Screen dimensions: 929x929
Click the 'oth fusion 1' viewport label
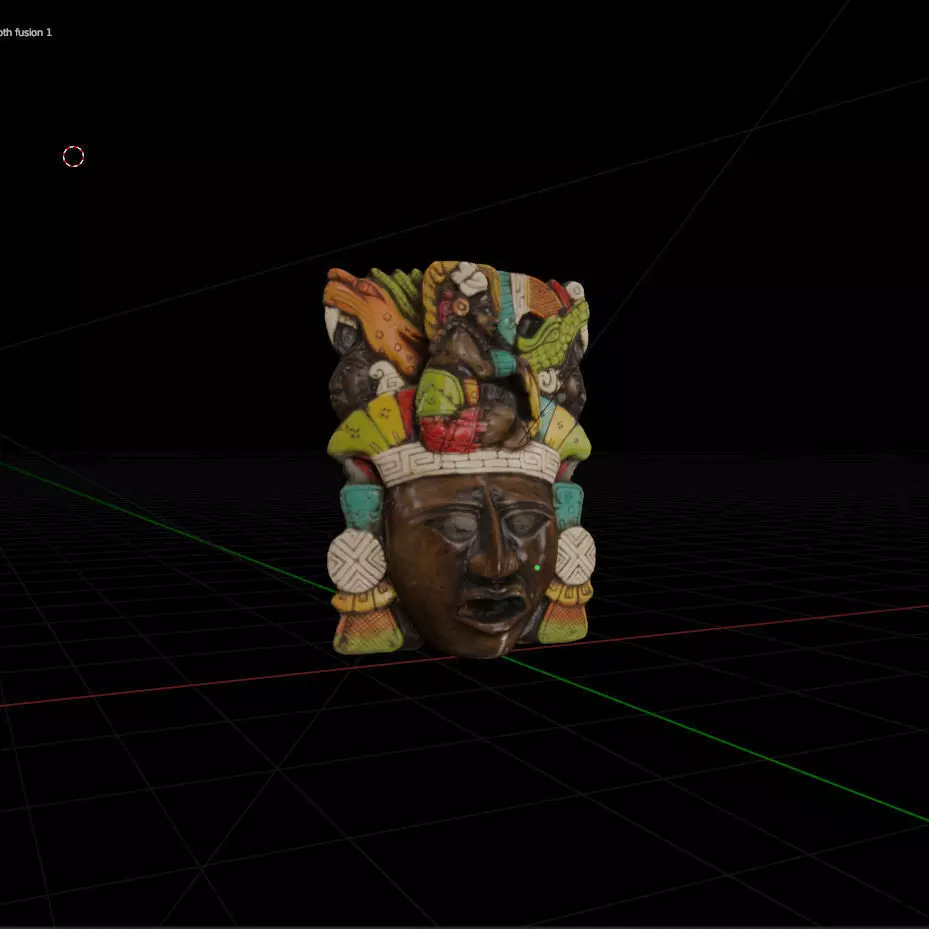click(x=25, y=33)
